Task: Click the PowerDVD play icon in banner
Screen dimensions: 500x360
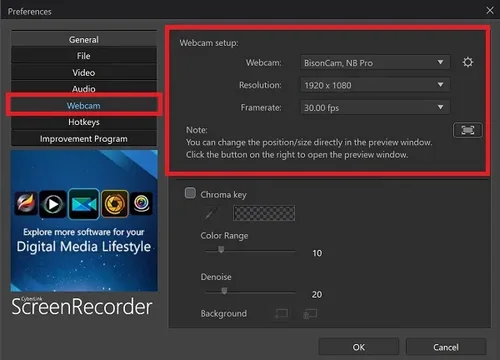Action: (x=53, y=204)
